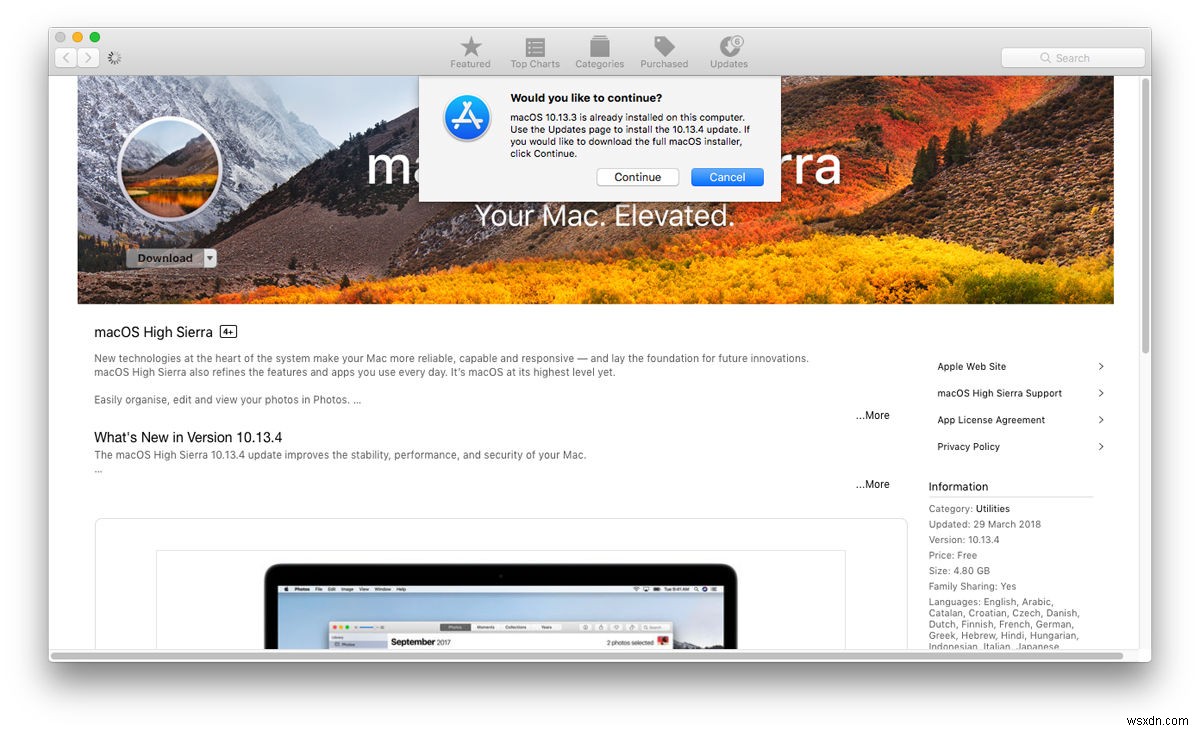
Task: Go back with the left arrow button
Action: (x=66, y=58)
